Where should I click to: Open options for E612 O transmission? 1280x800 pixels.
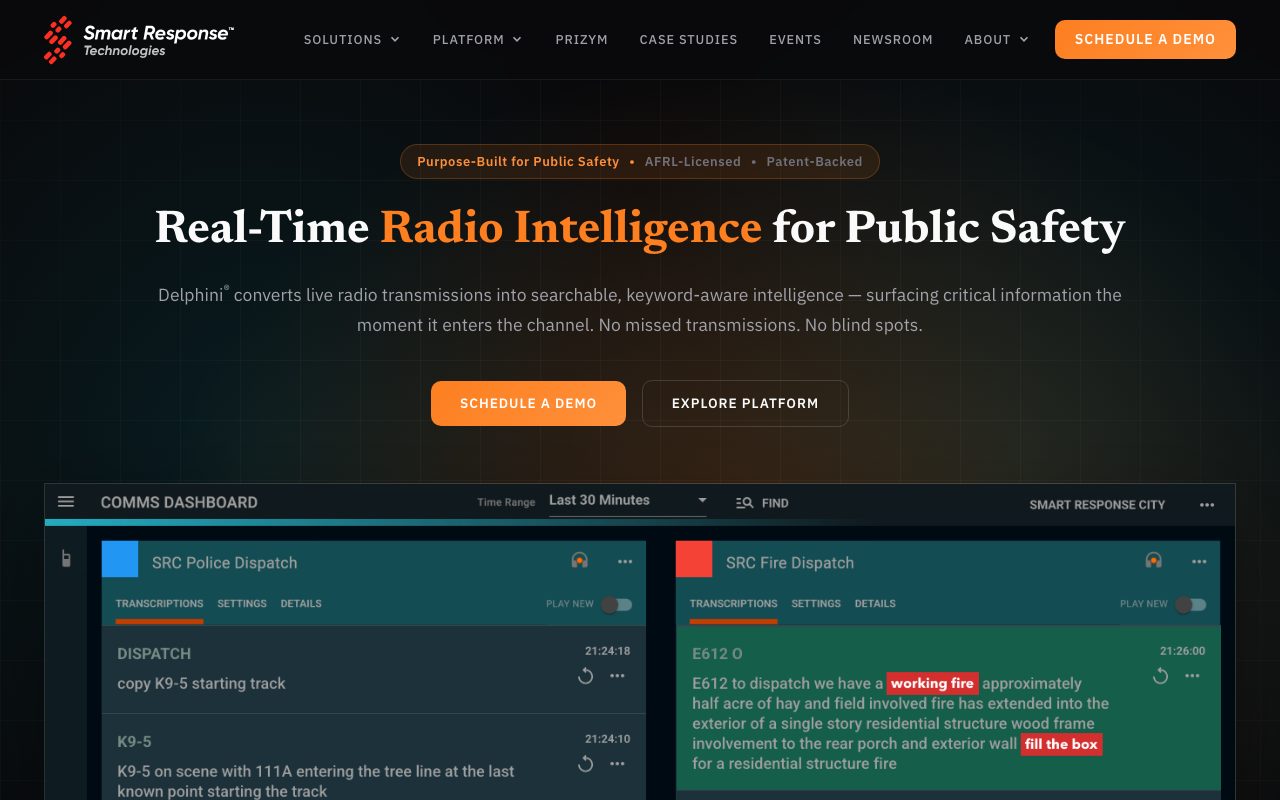pos(1192,676)
